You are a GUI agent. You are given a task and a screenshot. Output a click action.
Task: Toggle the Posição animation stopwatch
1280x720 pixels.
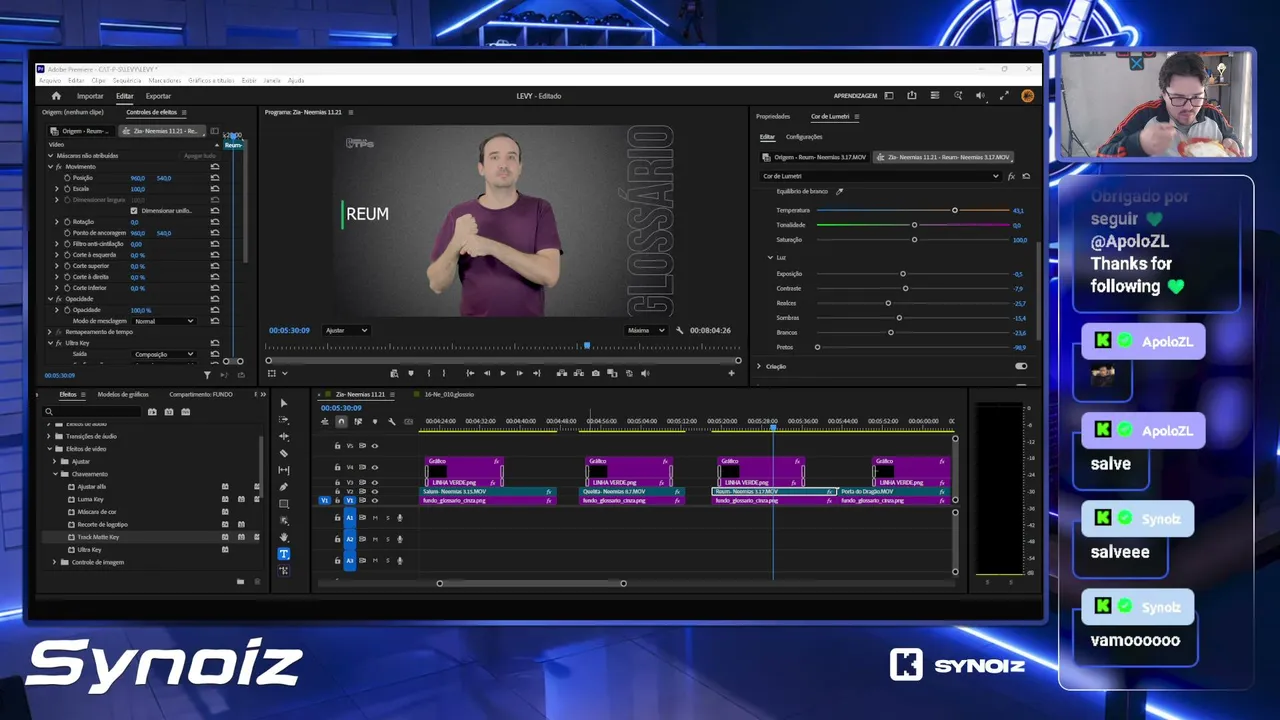tap(68, 178)
